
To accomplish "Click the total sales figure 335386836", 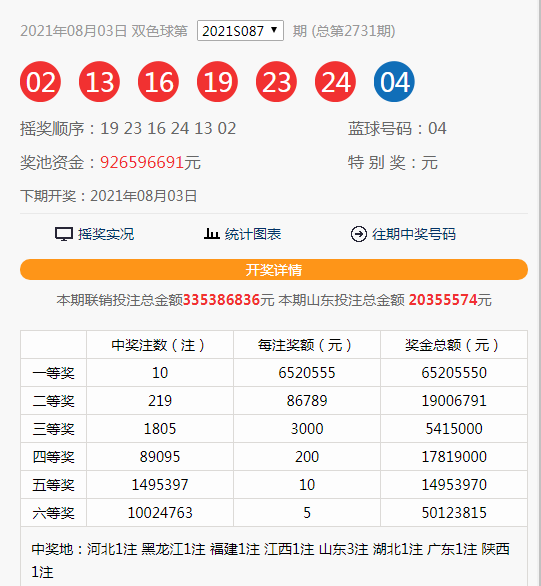I will coord(221,300).
